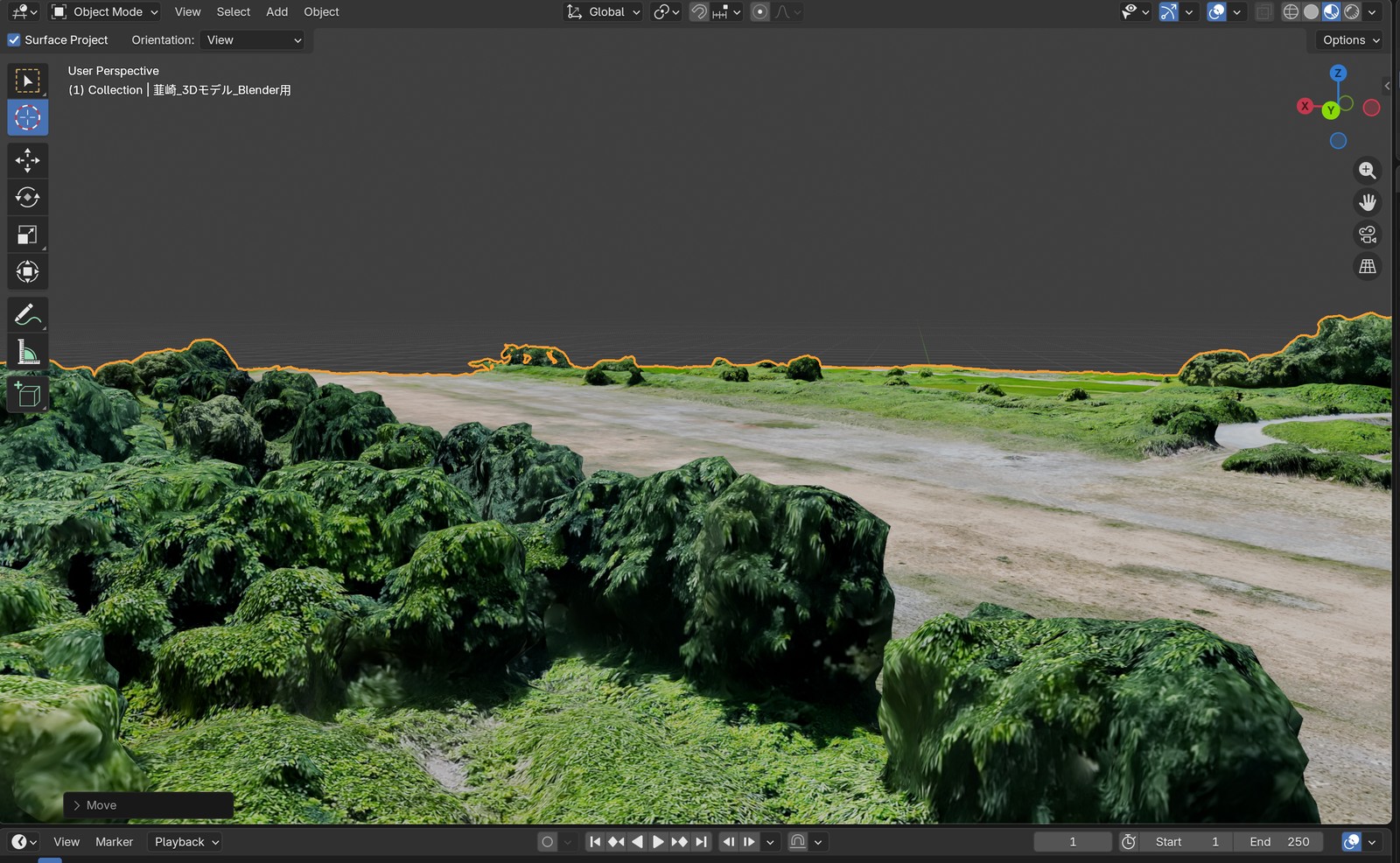Select the Measure tool
1400x863 pixels.
(x=27, y=352)
